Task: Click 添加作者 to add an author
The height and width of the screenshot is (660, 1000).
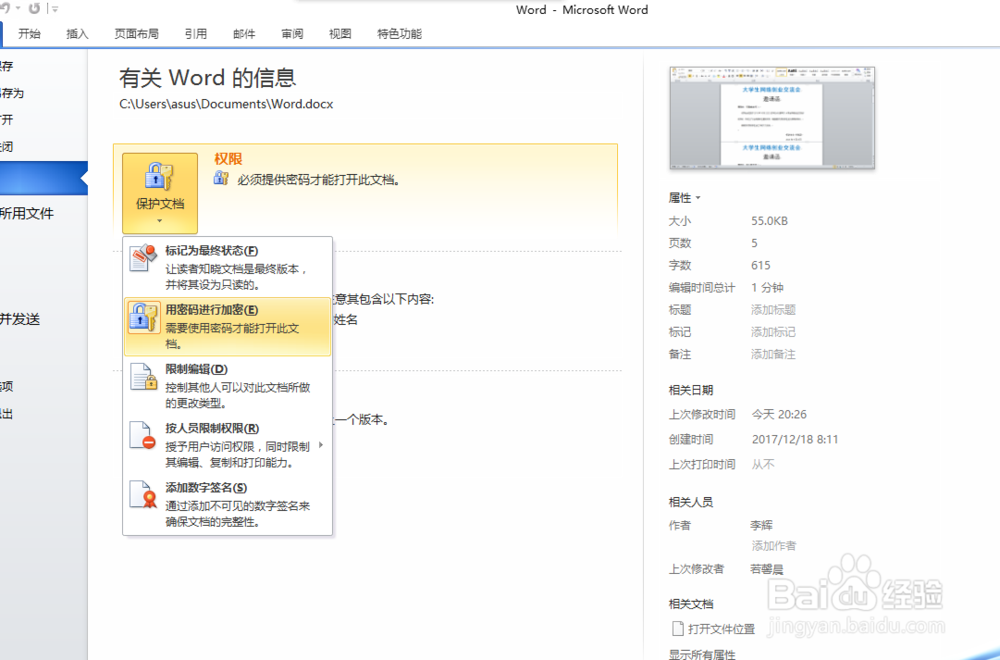Action: pos(774,546)
